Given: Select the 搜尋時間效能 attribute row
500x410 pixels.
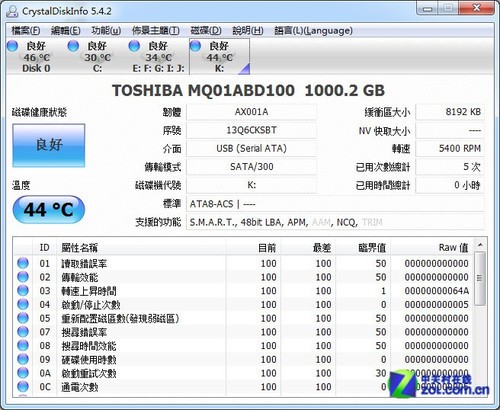Looking at the screenshot, I should [x=244, y=346].
